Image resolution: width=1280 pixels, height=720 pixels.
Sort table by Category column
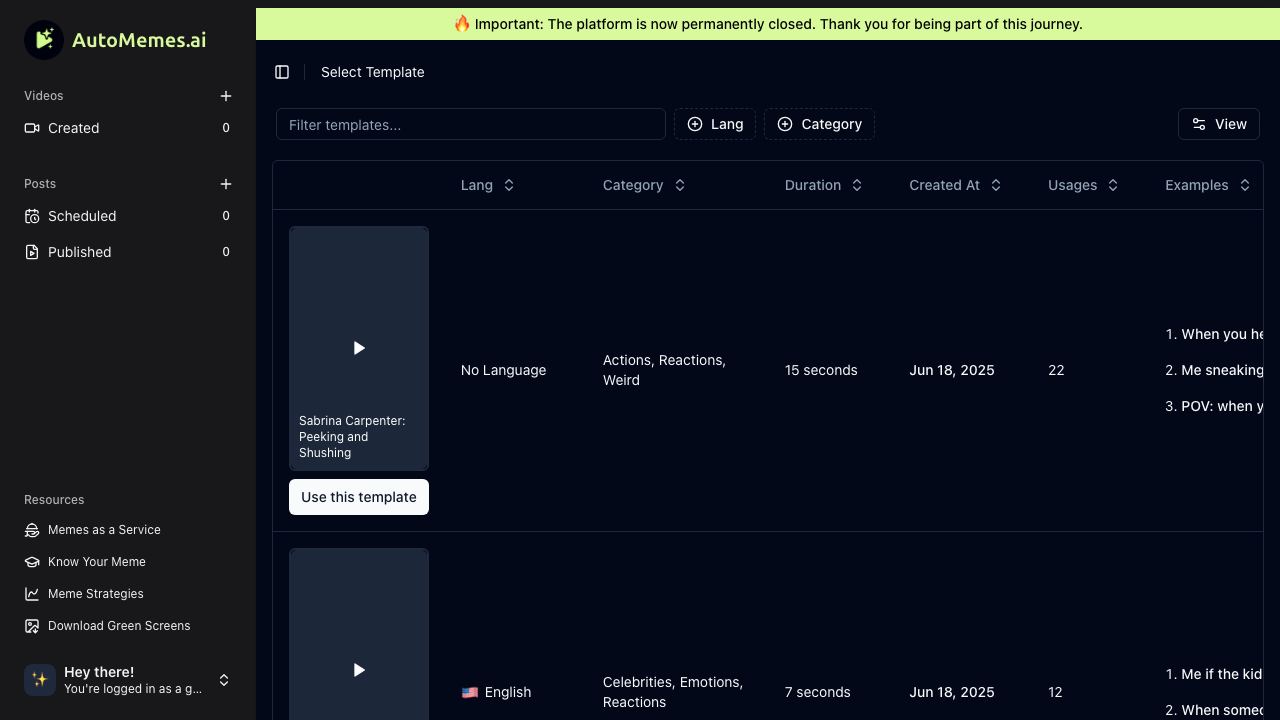coord(644,185)
